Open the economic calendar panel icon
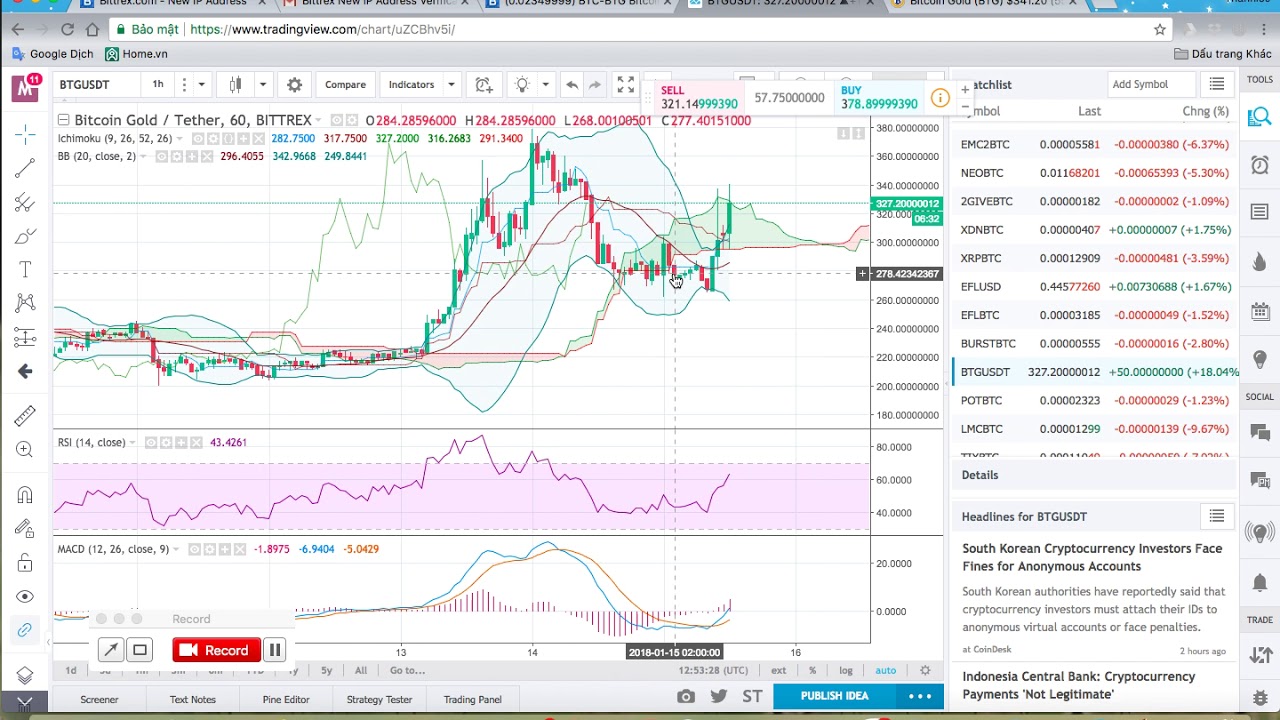Viewport: 1280px width, 720px height. coord(1260,312)
